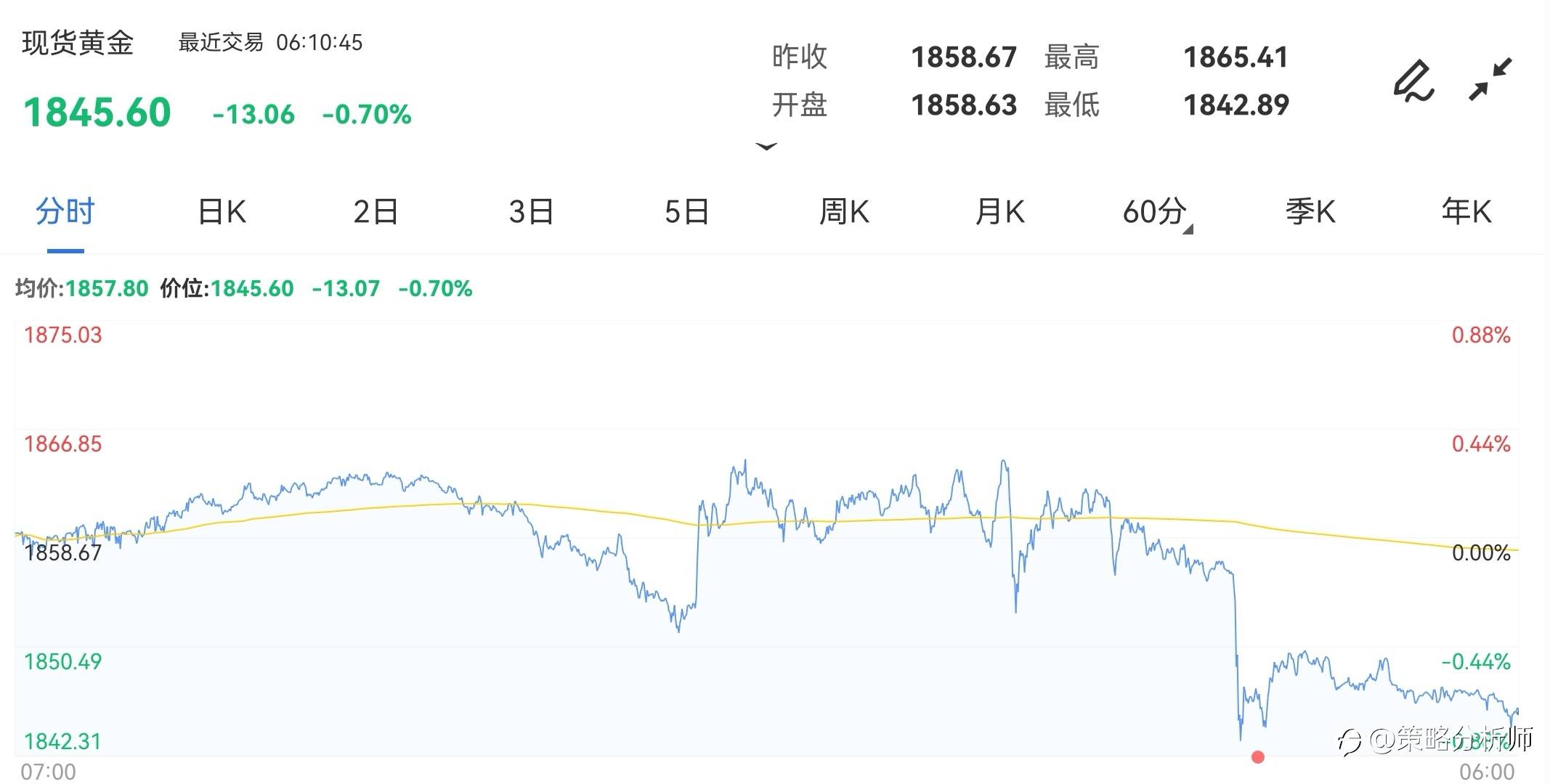Viewport: 1550px width, 784px height.
Task: Click the 最高 1865.41 value
Action: tap(1235, 57)
